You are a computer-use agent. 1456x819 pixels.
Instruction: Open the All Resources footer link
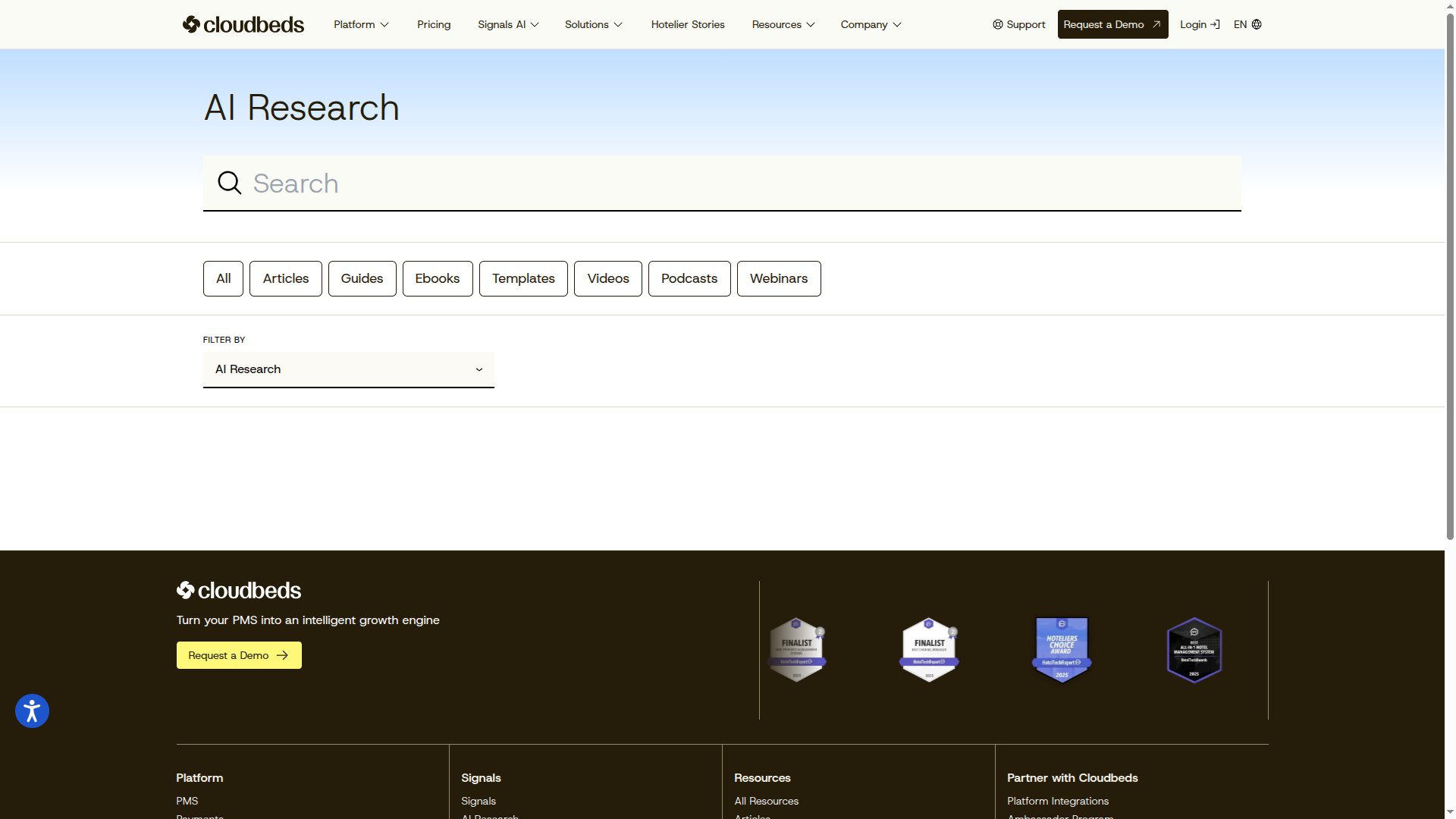[766, 801]
